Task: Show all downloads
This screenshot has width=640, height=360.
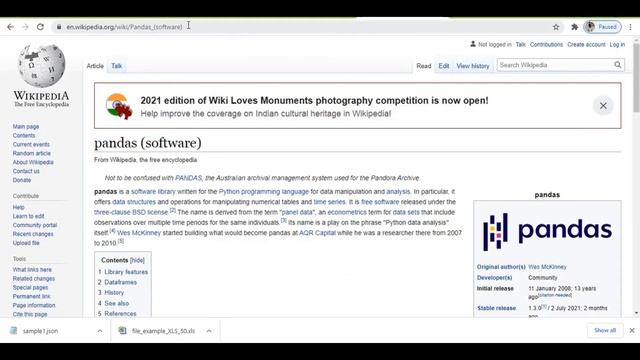Action: [605, 330]
